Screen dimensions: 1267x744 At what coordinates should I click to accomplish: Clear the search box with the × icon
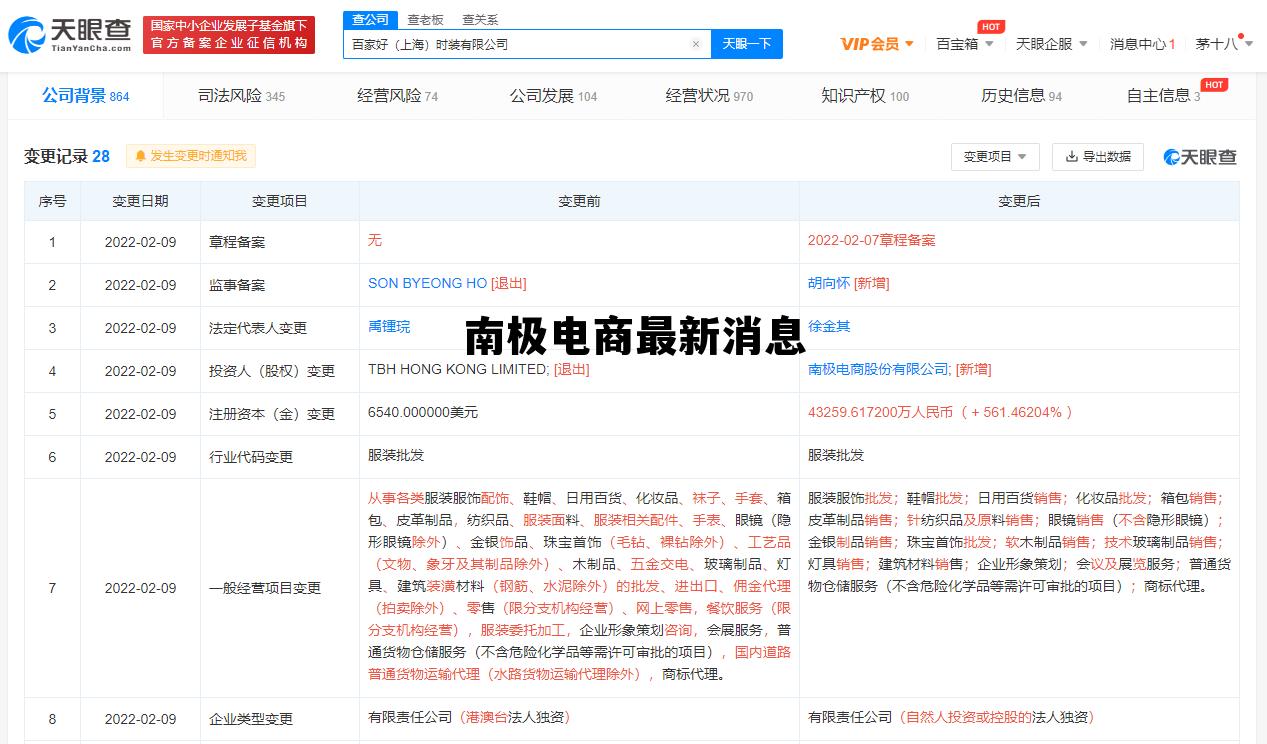[x=696, y=44]
